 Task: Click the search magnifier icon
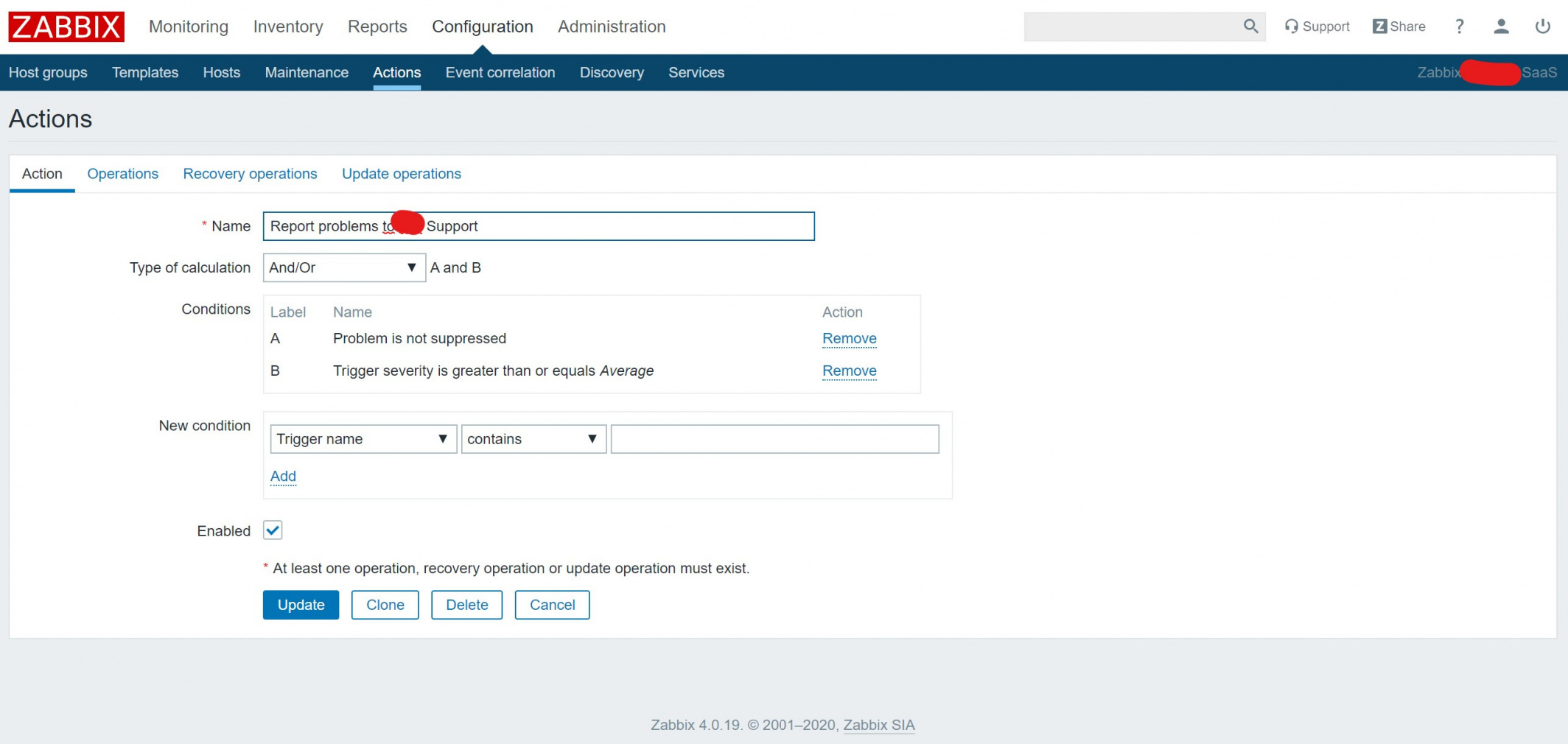[1250, 27]
